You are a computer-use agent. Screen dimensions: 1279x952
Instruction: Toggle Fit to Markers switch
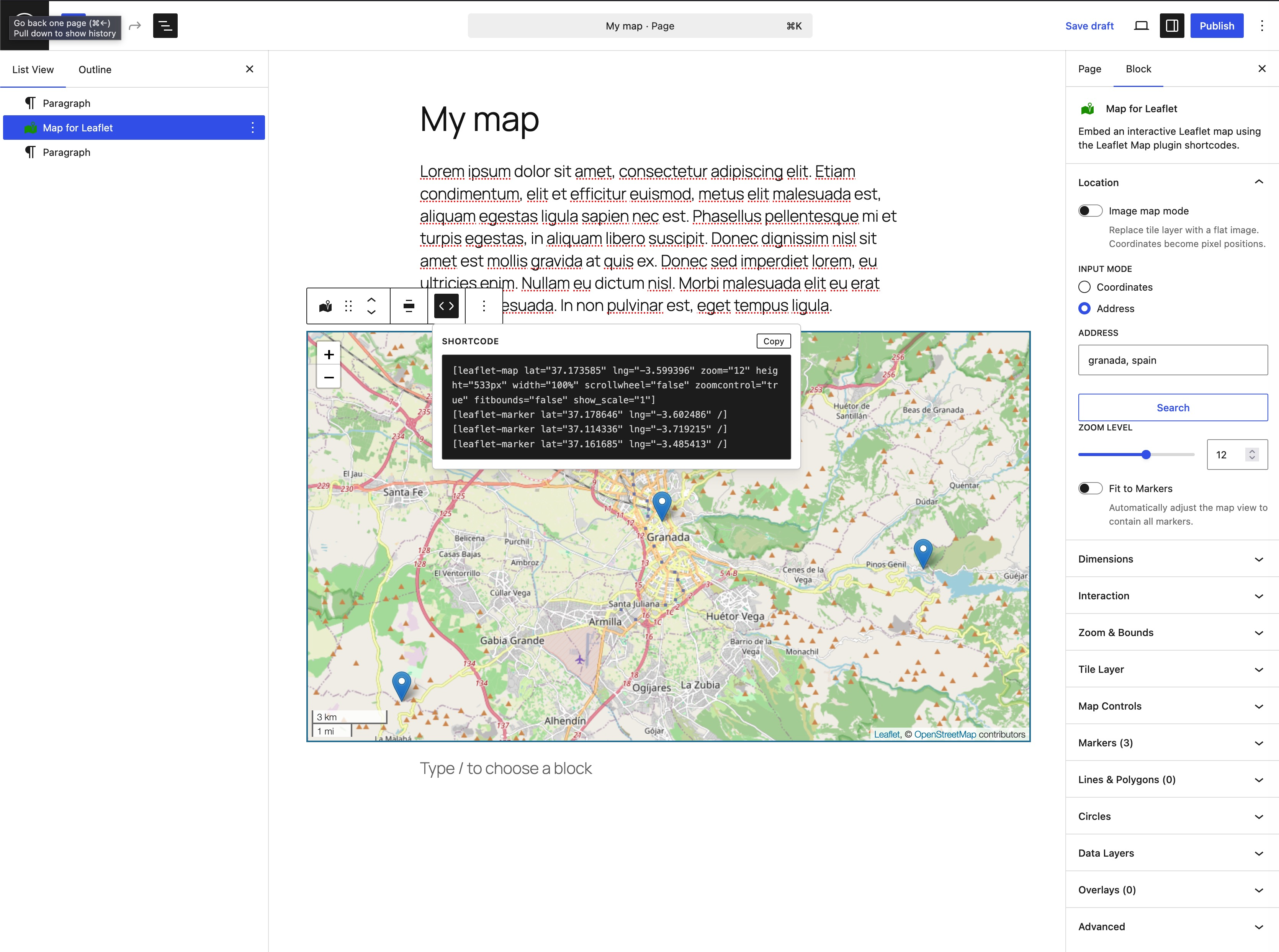point(1090,489)
